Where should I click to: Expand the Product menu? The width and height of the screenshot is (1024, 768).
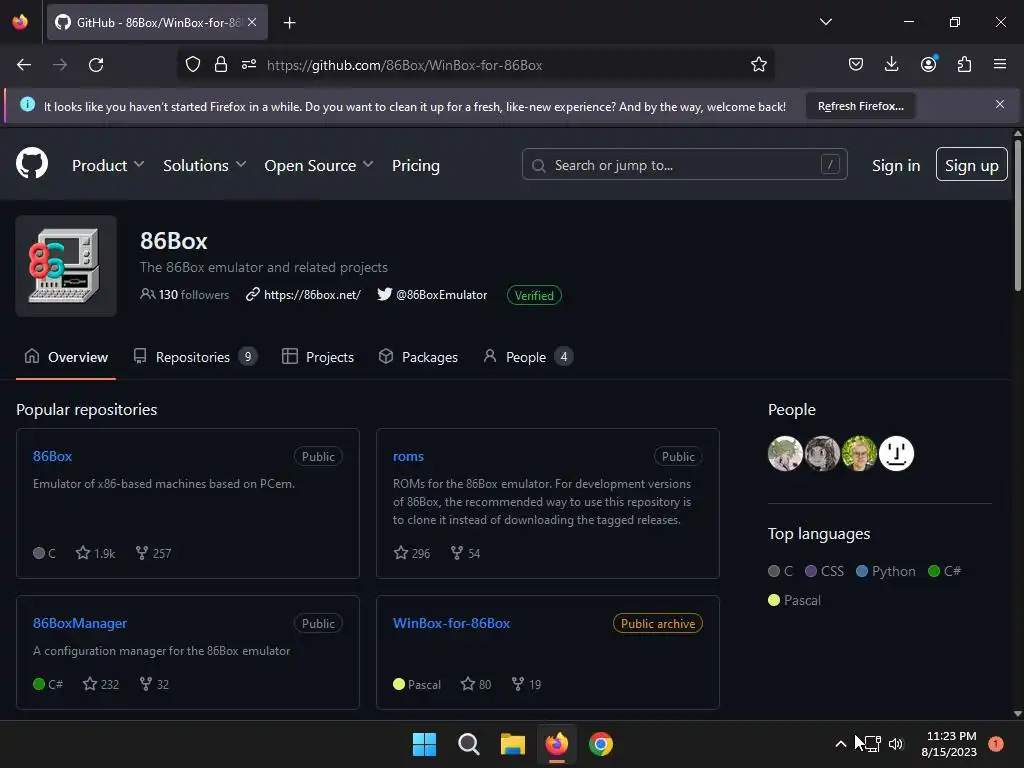click(x=108, y=166)
